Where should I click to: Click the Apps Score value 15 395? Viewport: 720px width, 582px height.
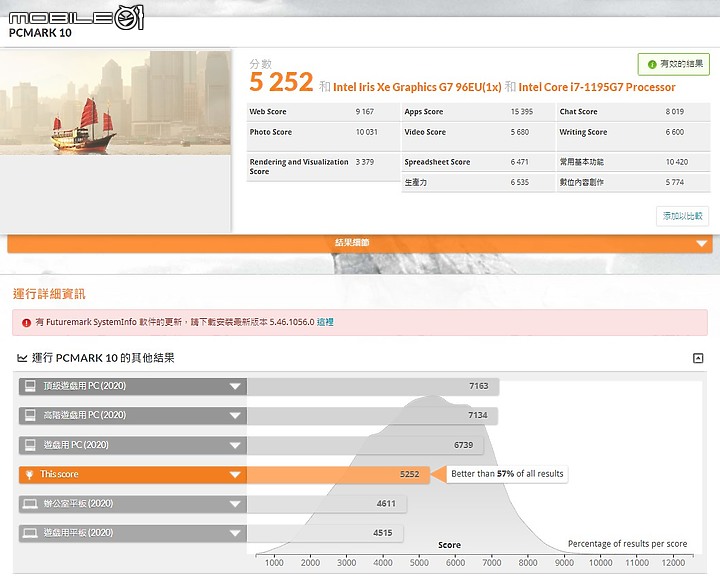(522, 112)
